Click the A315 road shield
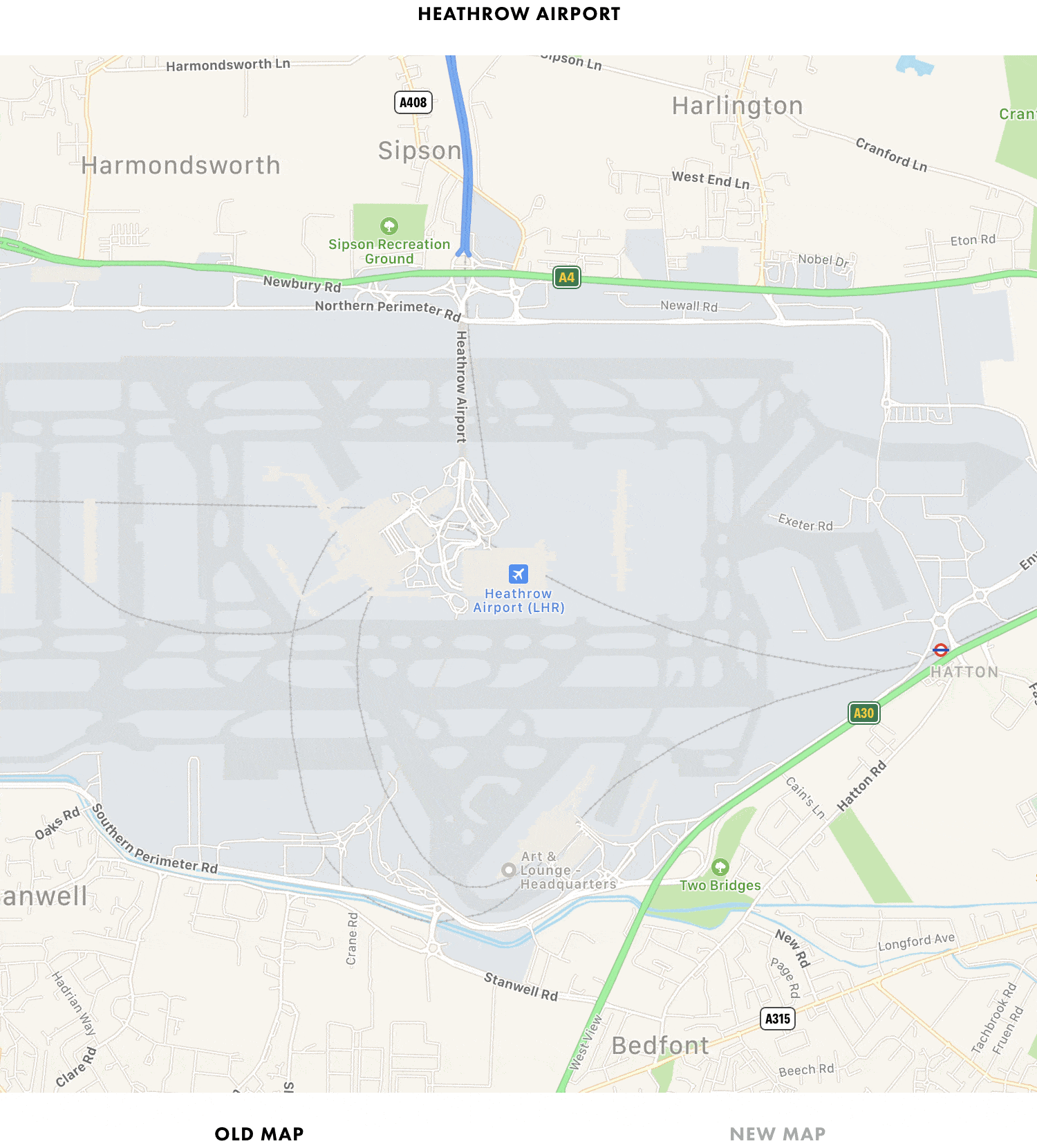Viewport: 1037px width, 1148px height. (x=778, y=1018)
